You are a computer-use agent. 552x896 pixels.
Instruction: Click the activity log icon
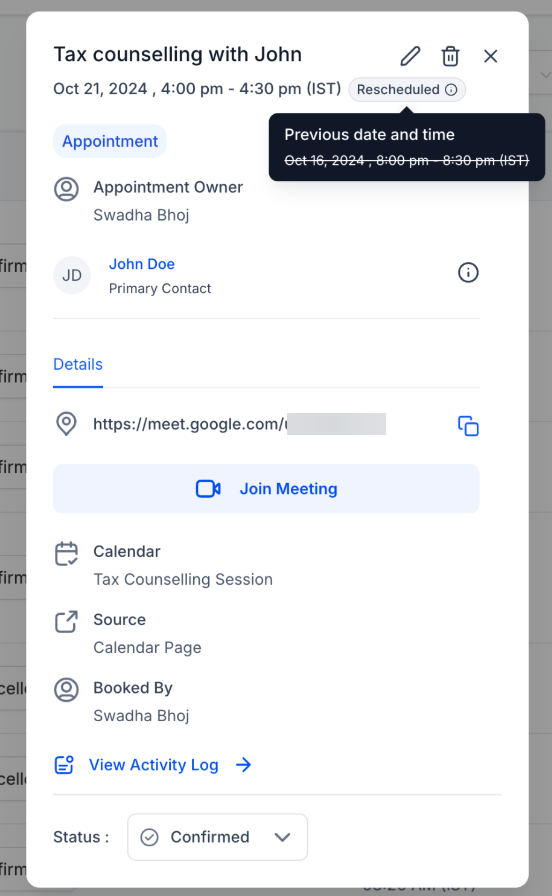pyautogui.click(x=64, y=765)
